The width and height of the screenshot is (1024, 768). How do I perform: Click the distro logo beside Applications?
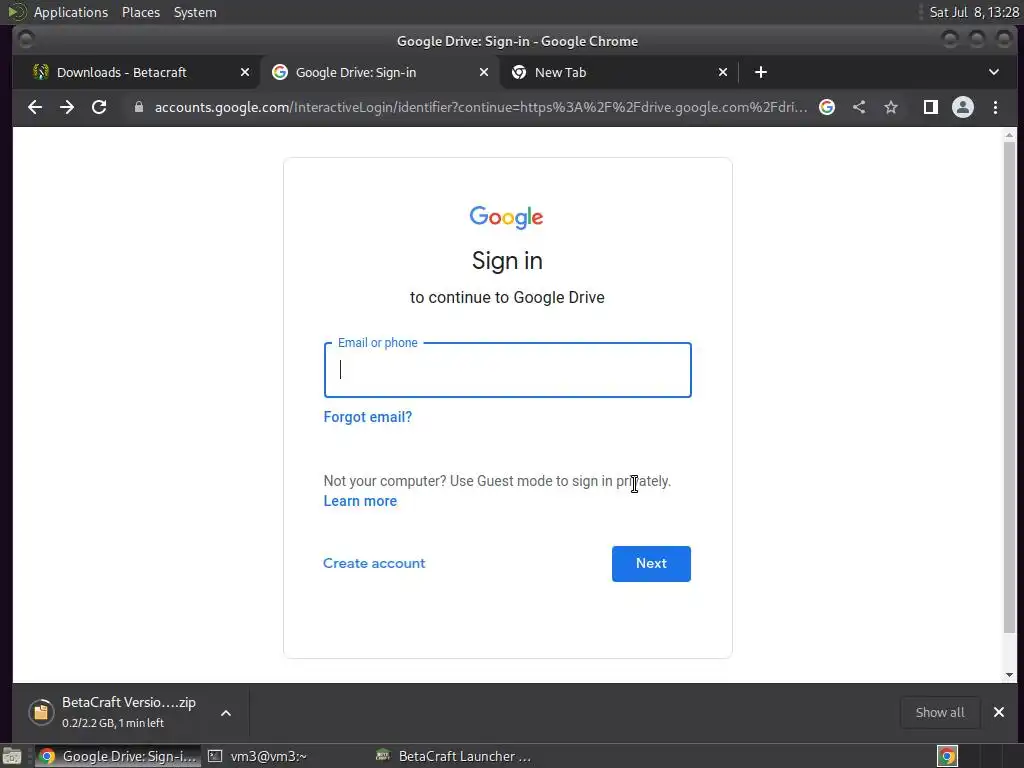(16, 12)
